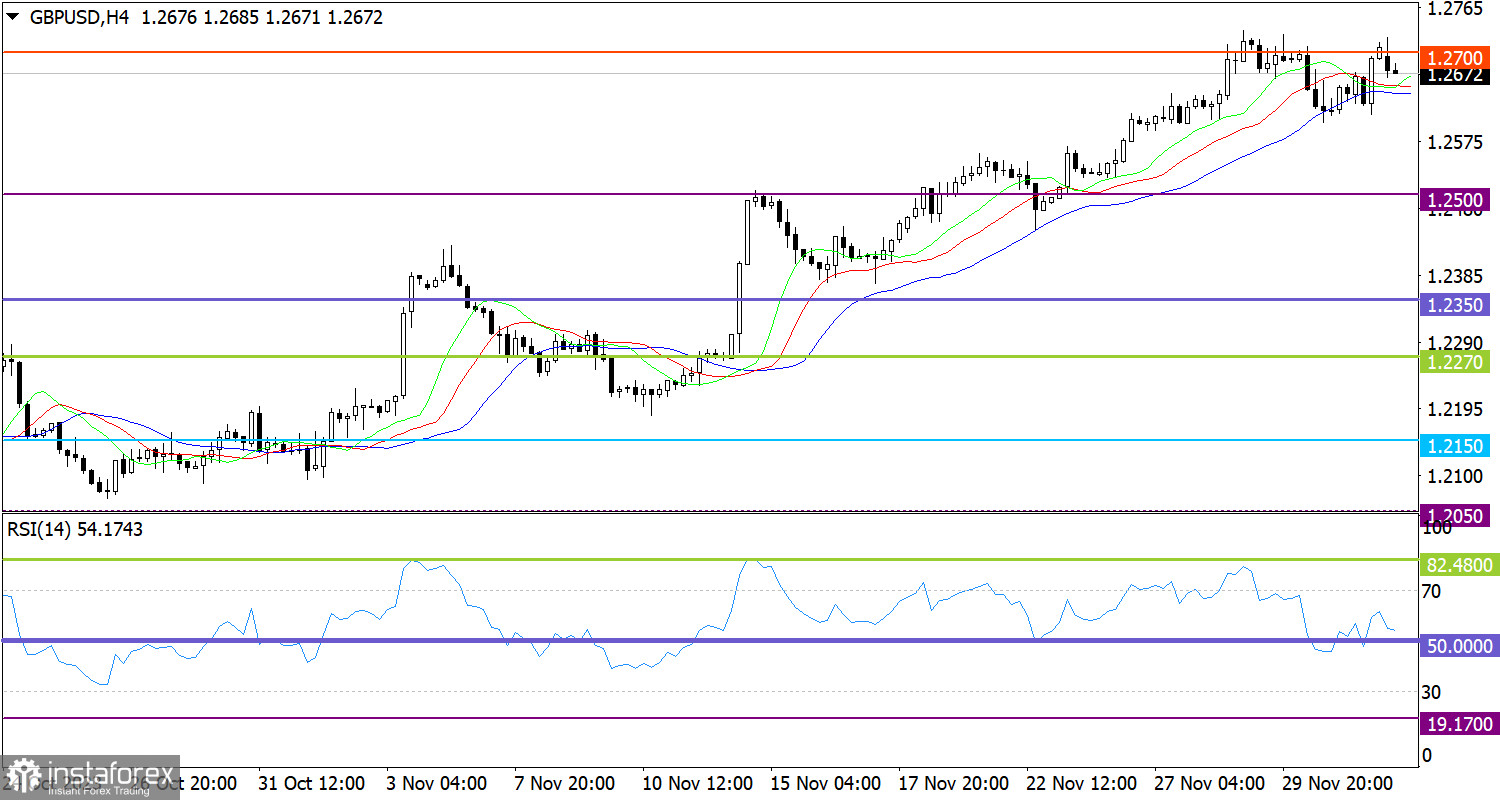Click the RSI scale value 100
Image resolution: width=1500 pixels, height=800 pixels.
click(x=1435, y=527)
